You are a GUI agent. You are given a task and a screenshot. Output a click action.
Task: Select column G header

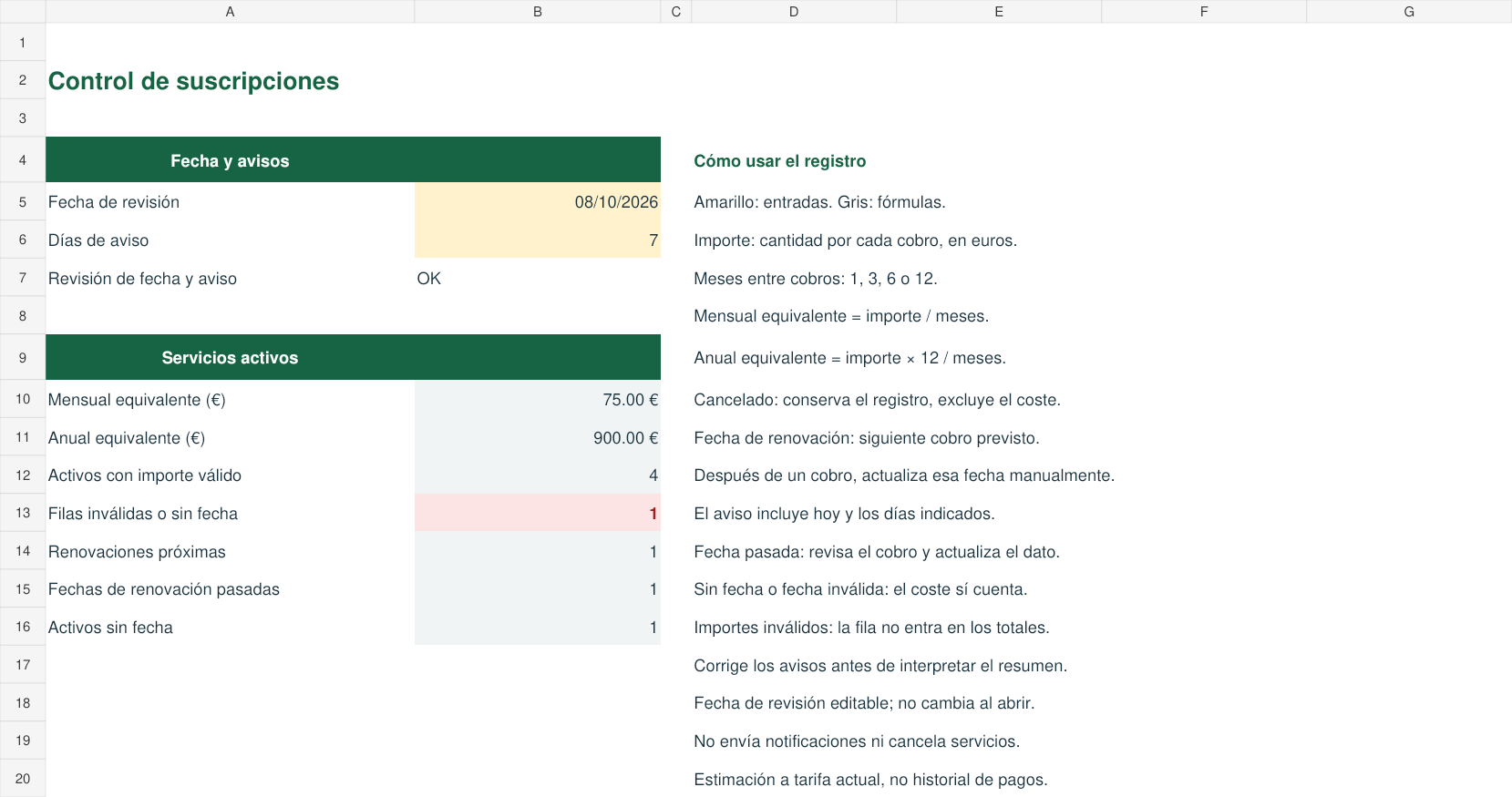(1409, 12)
